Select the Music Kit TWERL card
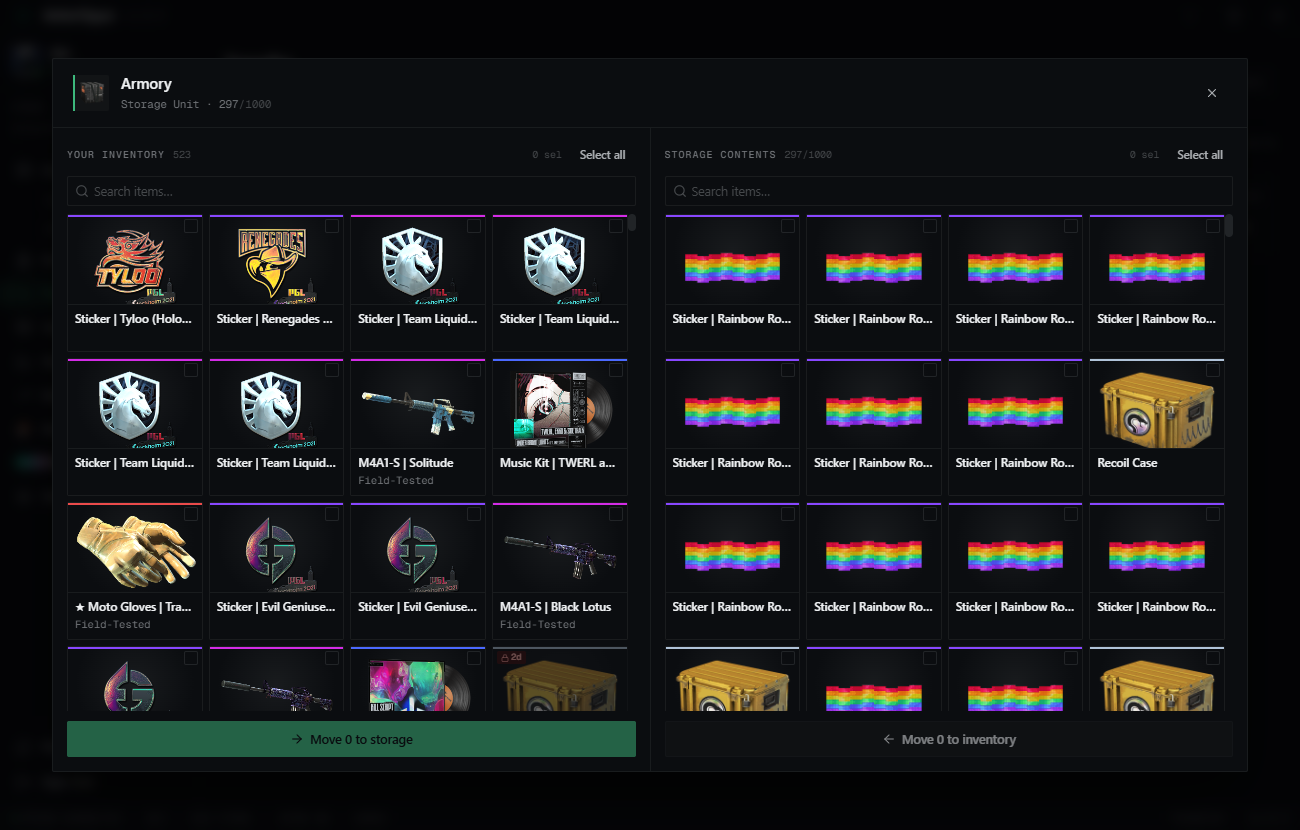Image resolution: width=1300 pixels, height=830 pixels. click(560, 427)
